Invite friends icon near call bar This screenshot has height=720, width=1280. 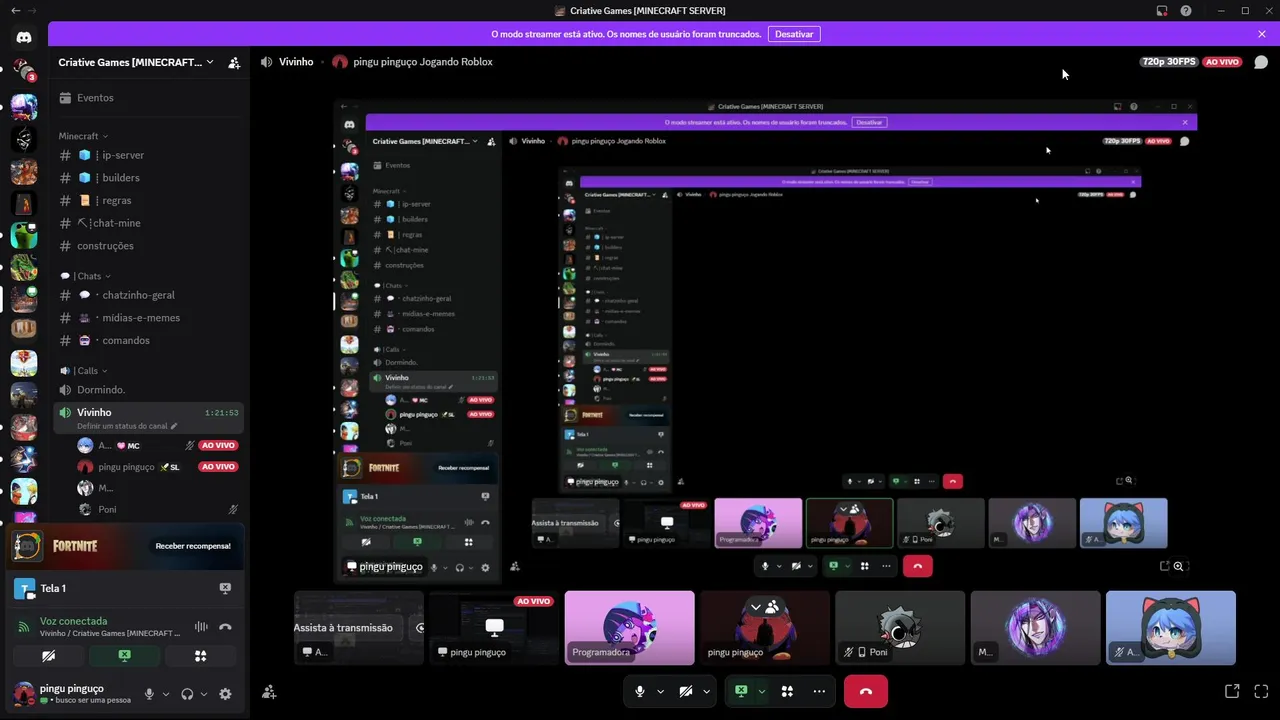point(269,691)
